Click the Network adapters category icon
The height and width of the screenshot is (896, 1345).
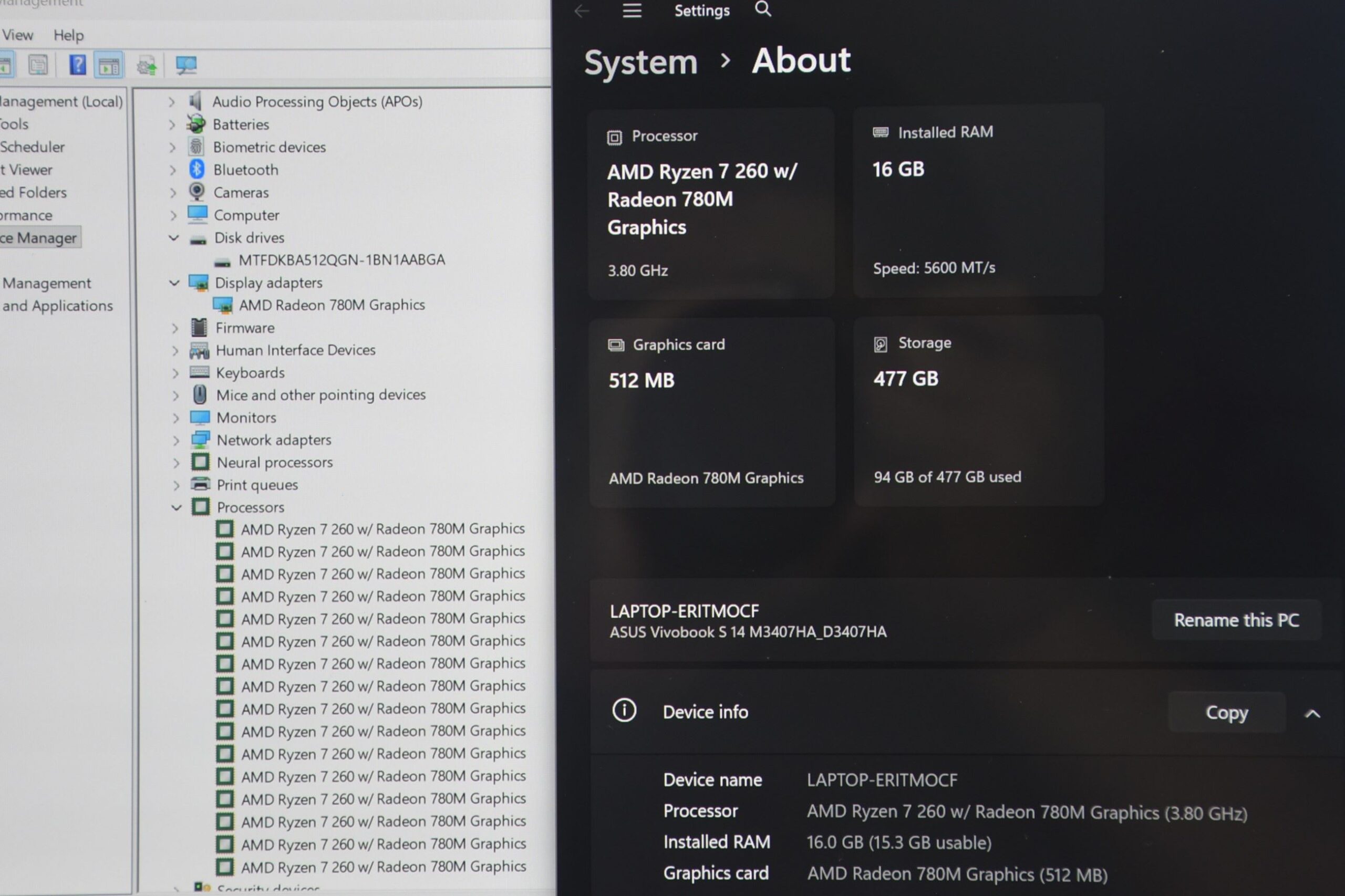pos(201,440)
